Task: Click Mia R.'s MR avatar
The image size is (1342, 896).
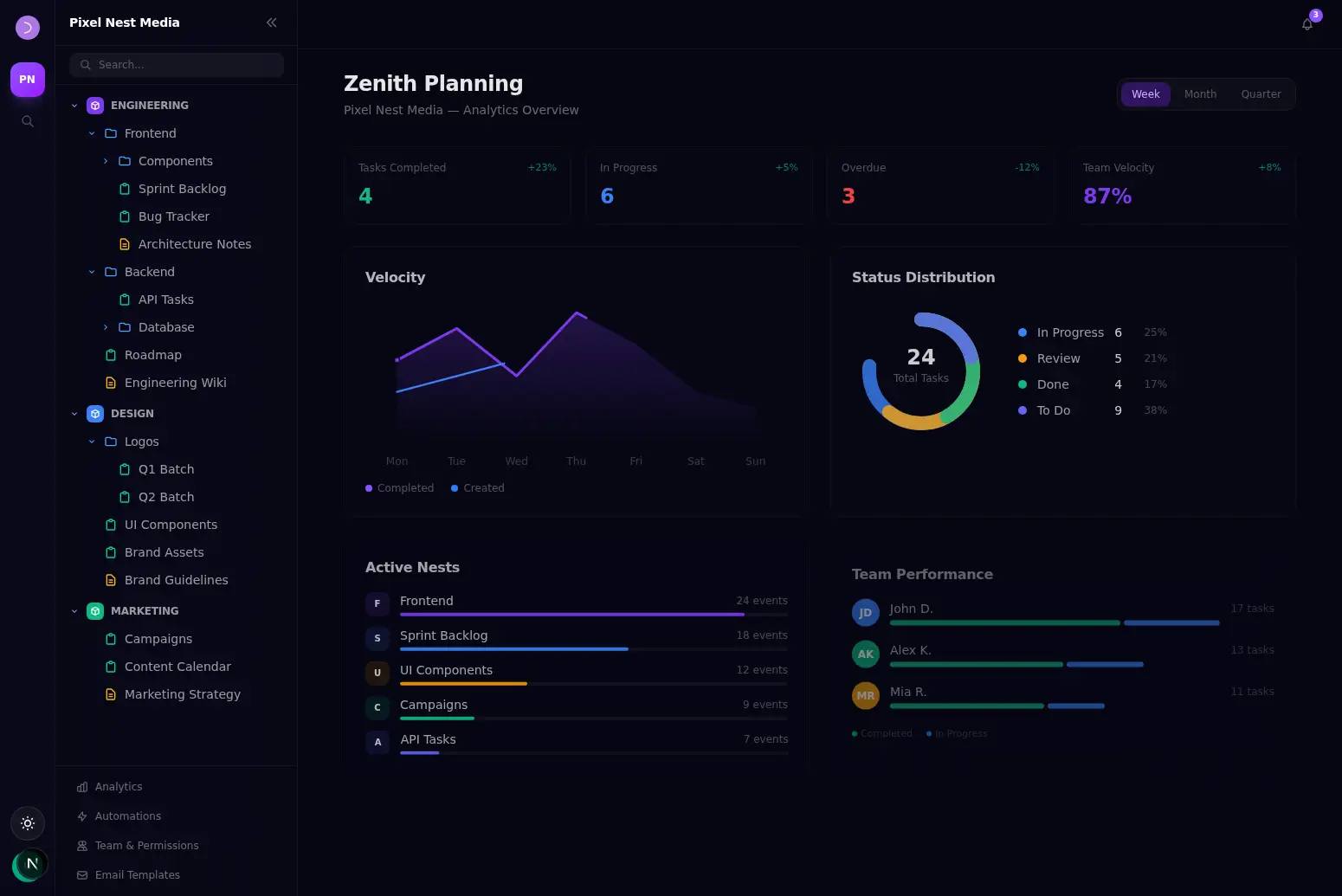Action: pyautogui.click(x=866, y=696)
